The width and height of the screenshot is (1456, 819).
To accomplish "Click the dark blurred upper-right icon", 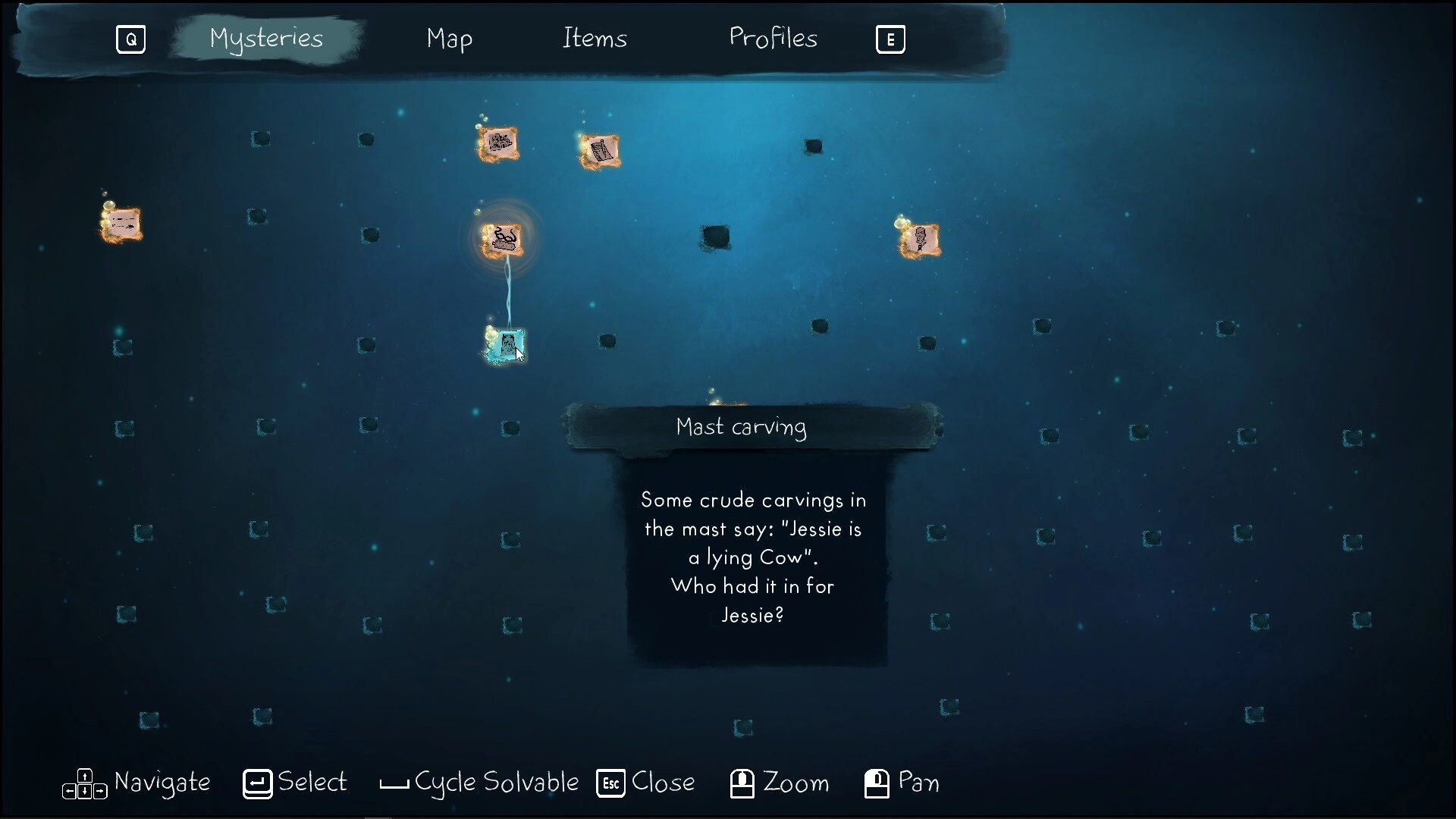I will (817, 145).
